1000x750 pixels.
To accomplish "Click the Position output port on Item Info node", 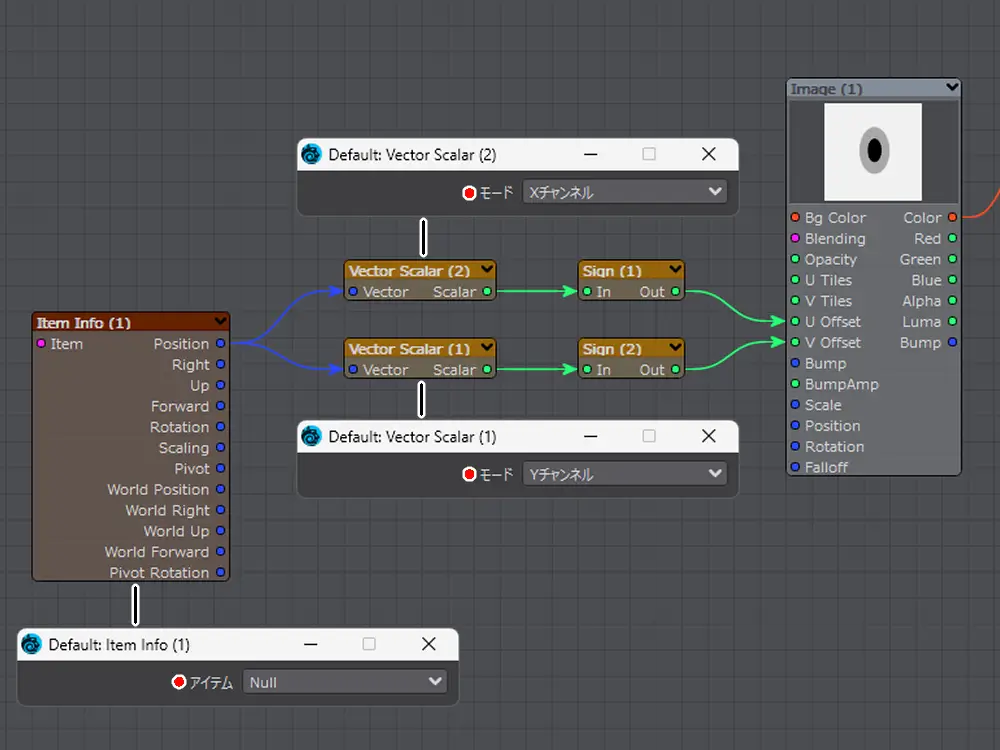I will (x=220, y=343).
